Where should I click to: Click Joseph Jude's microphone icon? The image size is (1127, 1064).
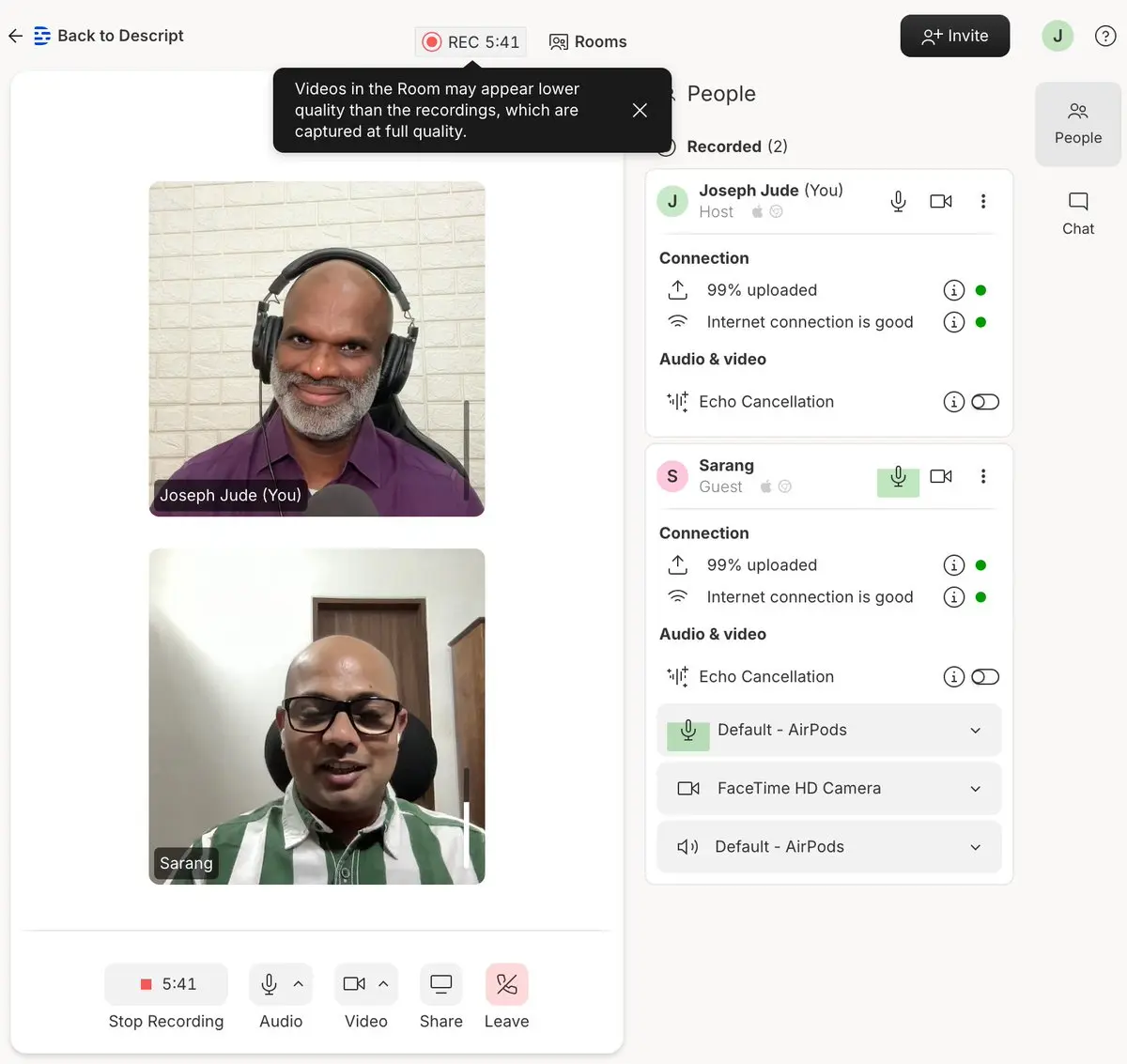point(898,201)
